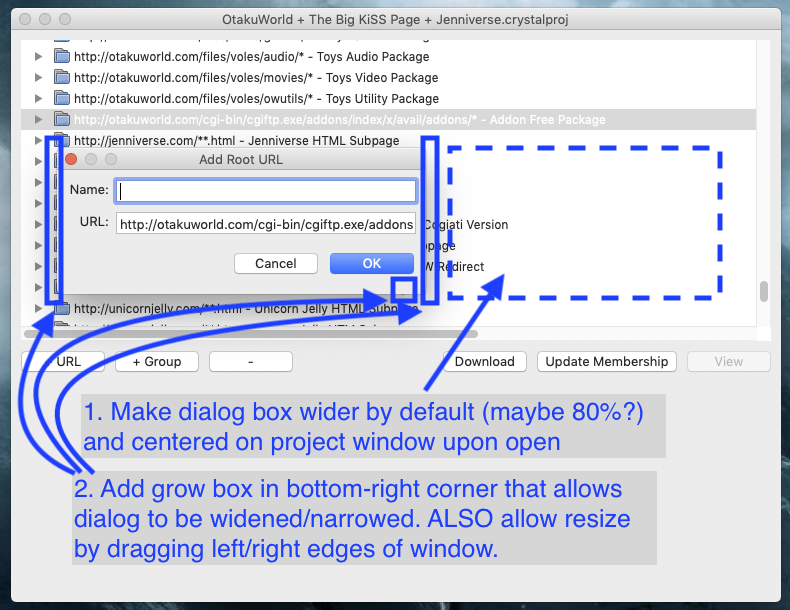This screenshot has height=610, width=790.
Task: Click the URL field in Add Root URL
Action: click(266, 224)
